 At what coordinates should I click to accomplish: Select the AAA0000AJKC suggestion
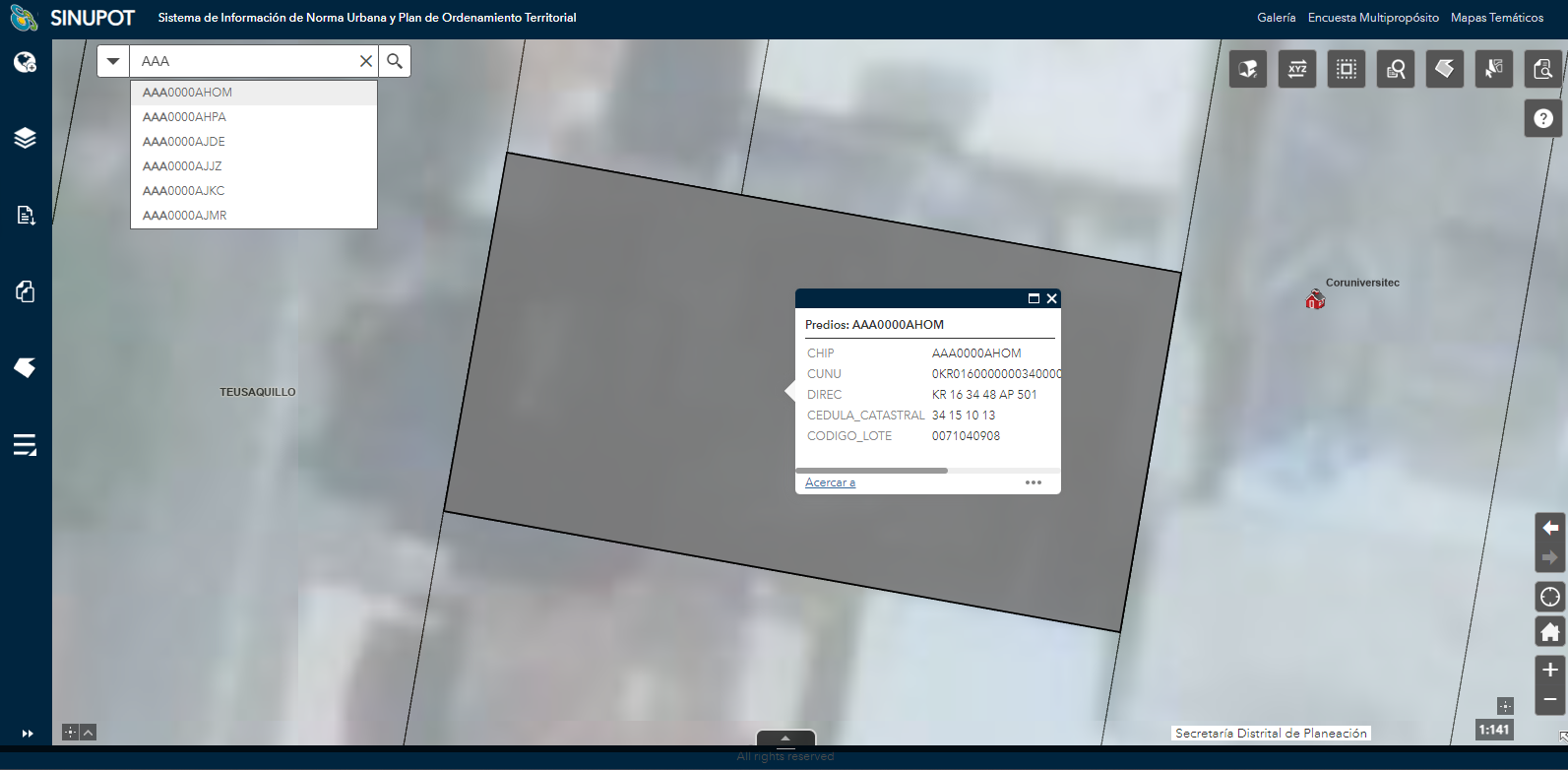tap(184, 191)
